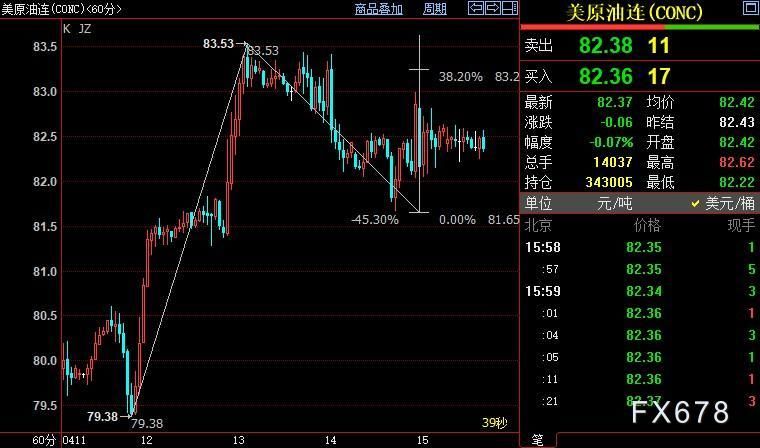Click the 80.0 price axis label
Screen dimensions: 760x448
coord(45,361)
